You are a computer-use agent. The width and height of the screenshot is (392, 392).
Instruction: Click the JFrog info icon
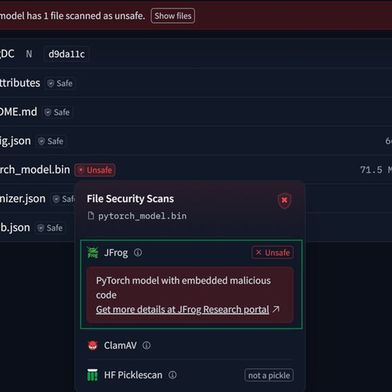tap(138, 253)
